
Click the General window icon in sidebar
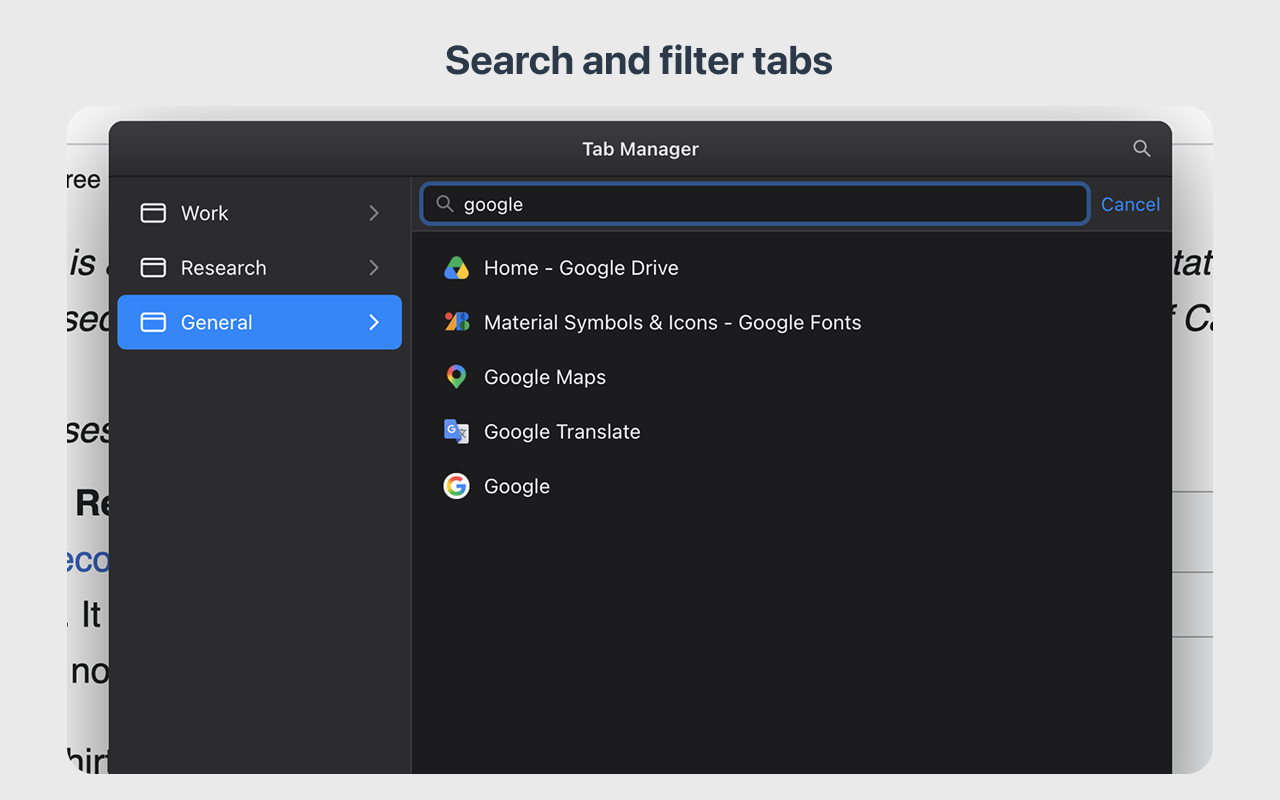pos(153,322)
